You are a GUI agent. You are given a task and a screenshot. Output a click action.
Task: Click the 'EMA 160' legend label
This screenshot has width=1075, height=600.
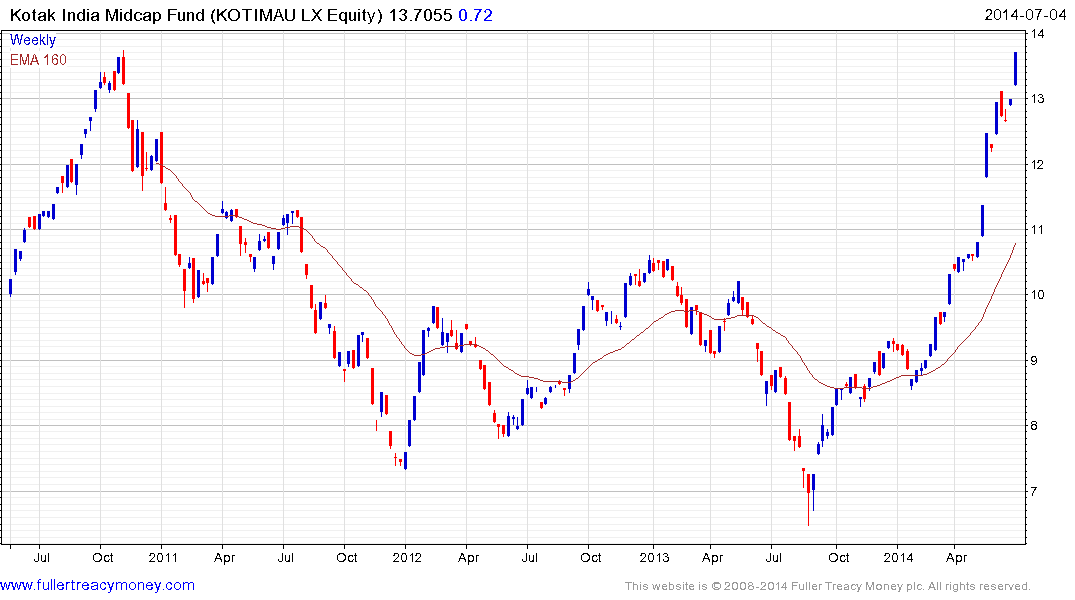(x=38, y=60)
